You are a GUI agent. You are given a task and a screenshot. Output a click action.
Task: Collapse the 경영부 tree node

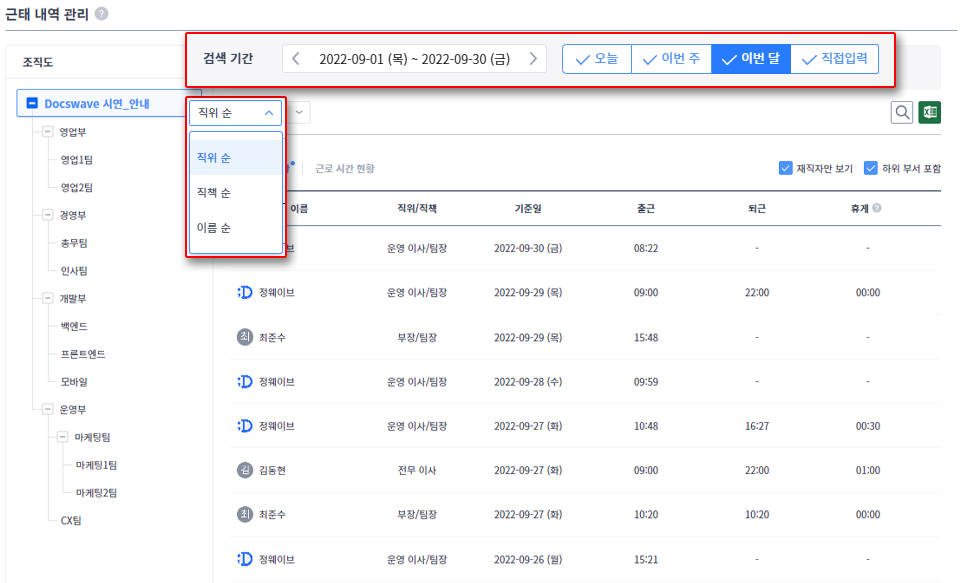[x=48, y=215]
